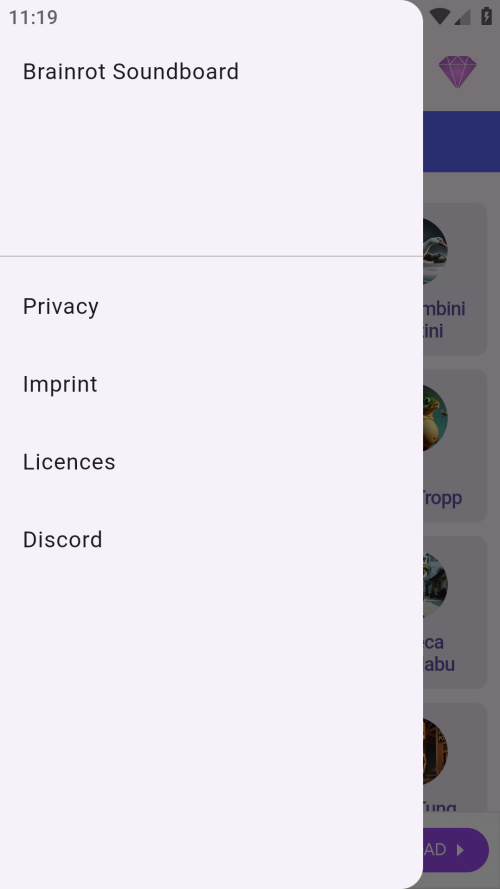The width and height of the screenshot is (500, 889).
Task: Tap the 11:19 clock in status bar
Action: 33,17
